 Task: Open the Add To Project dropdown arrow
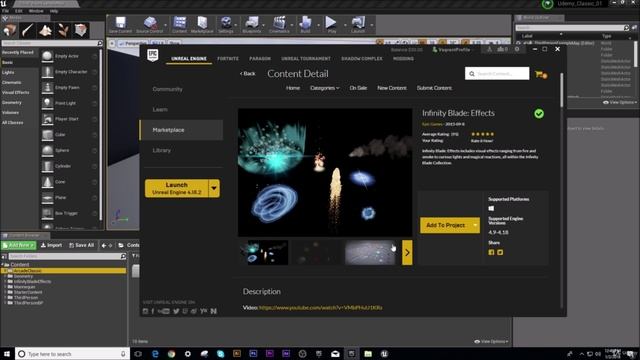[475, 225]
